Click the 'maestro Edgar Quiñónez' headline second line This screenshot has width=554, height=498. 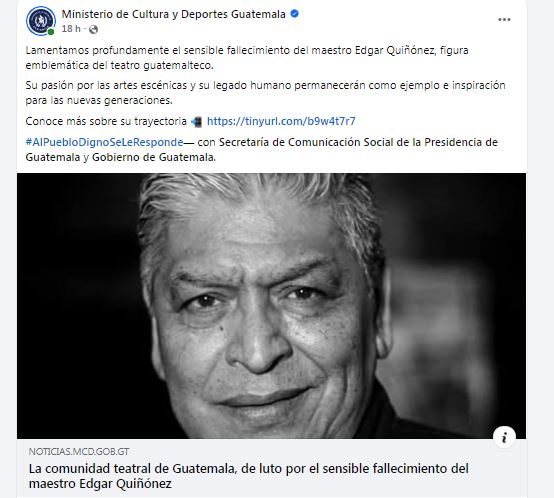pyautogui.click(x=100, y=484)
